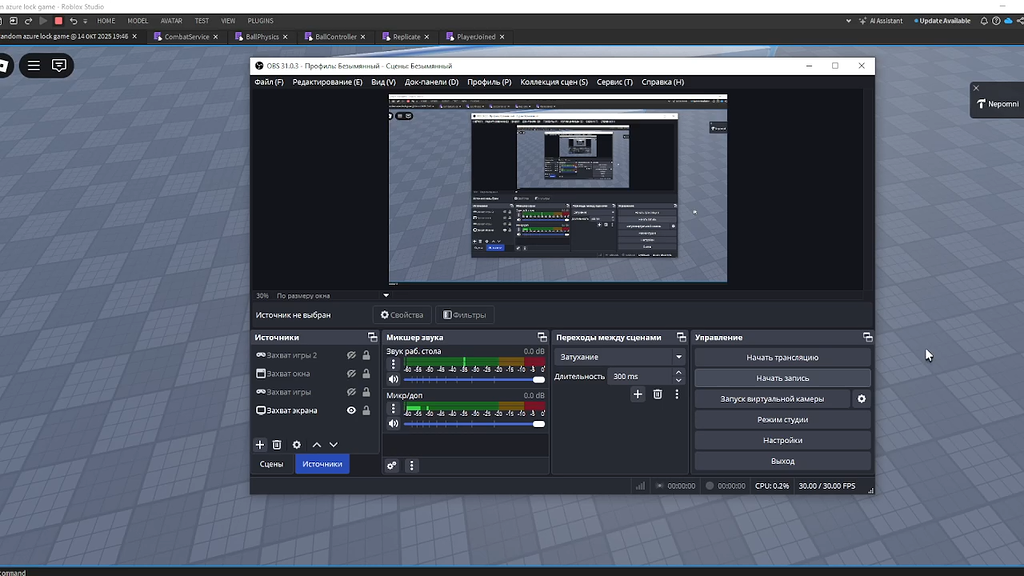Delete scene transition with trash icon

point(657,395)
